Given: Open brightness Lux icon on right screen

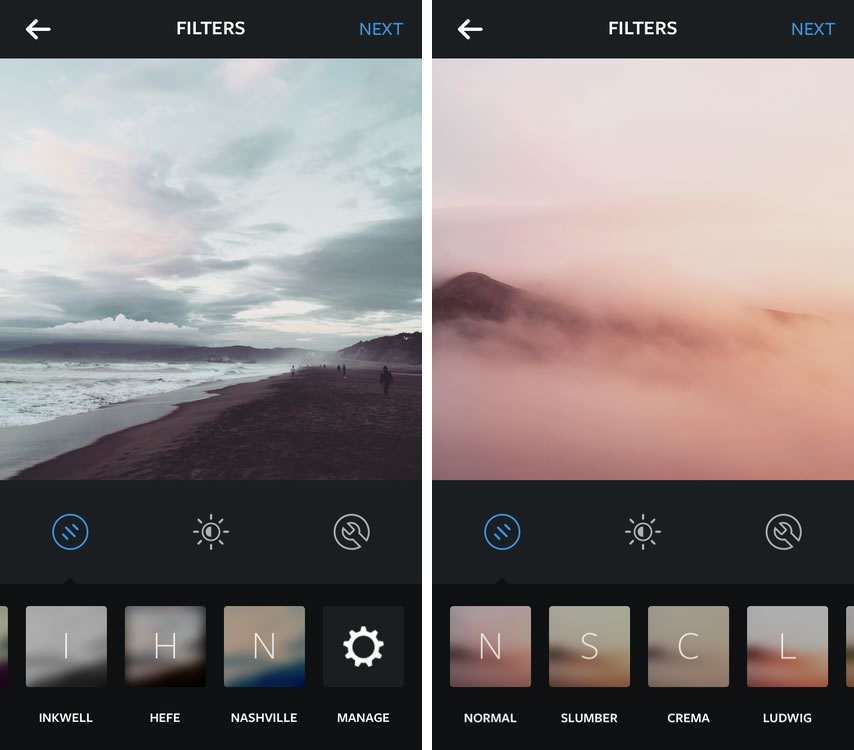Looking at the screenshot, I should click(643, 532).
